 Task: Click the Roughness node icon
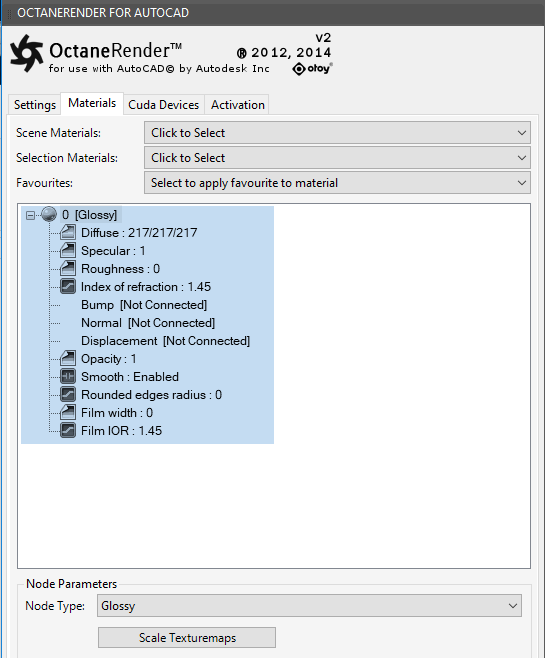click(68, 268)
